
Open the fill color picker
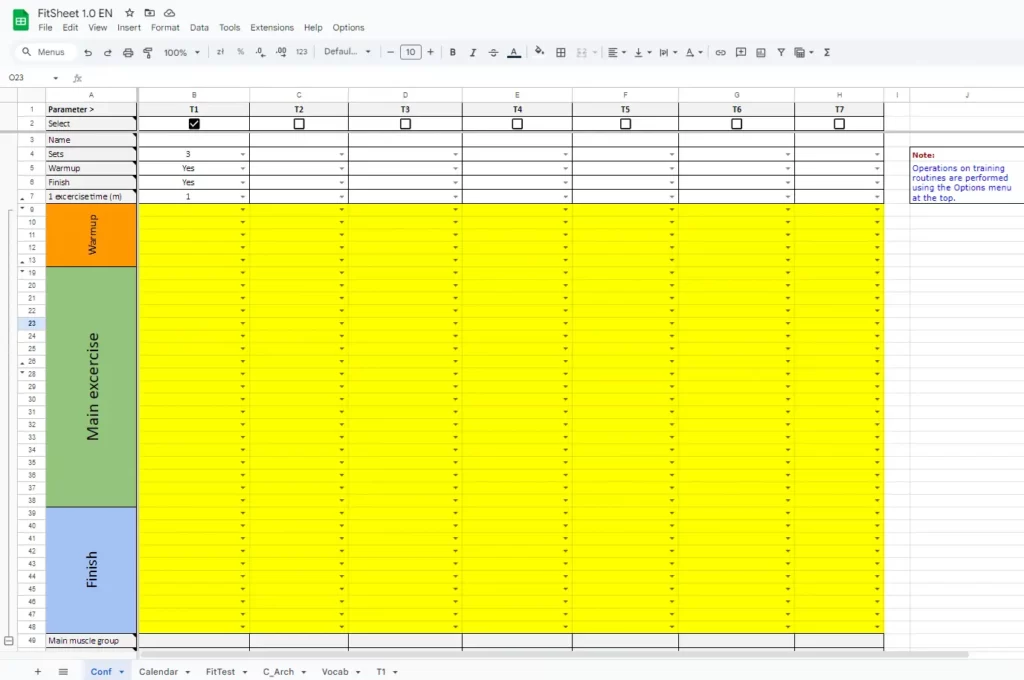[539, 52]
